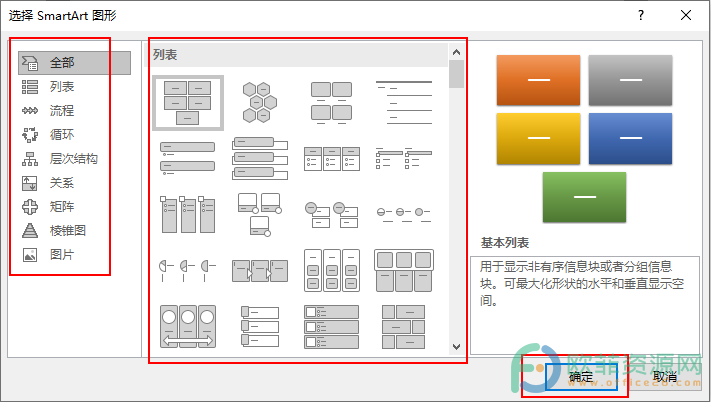The width and height of the screenshot is (711, 402).
Task: Confirm with the 确定 button
Action: point(581,376)
